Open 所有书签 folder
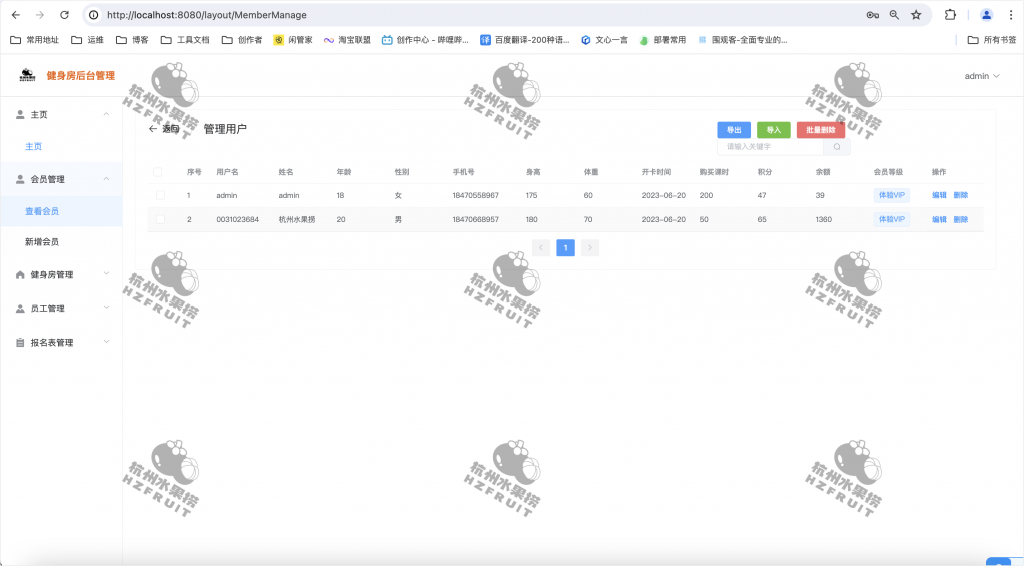Image resolution: width=1024 pixels, height=566 pixels. point(991,40)
